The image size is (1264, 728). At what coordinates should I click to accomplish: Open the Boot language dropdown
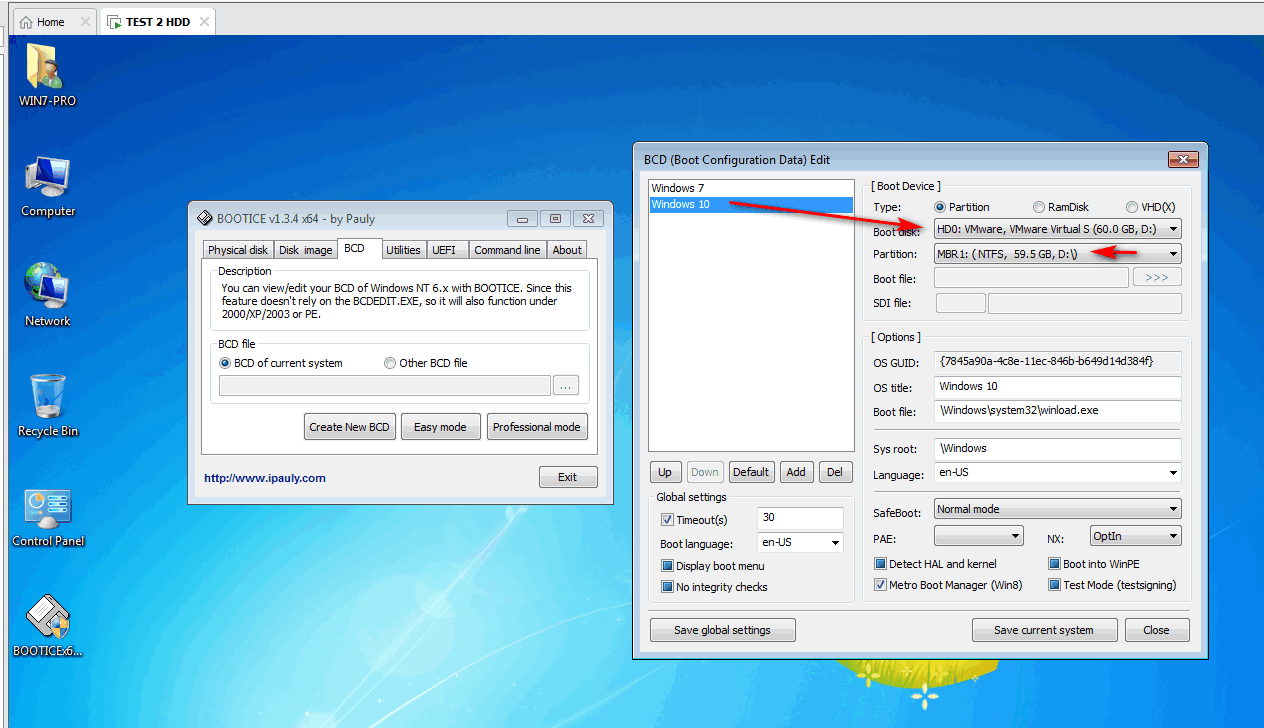tap(801, 543)
